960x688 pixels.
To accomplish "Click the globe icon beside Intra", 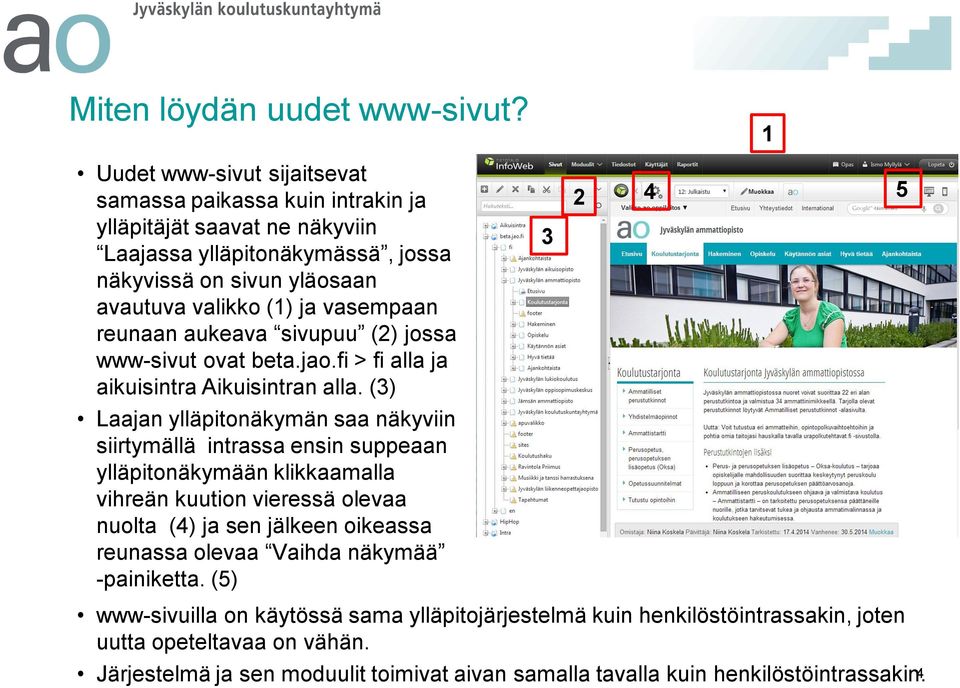I will [x=494, y=533].
